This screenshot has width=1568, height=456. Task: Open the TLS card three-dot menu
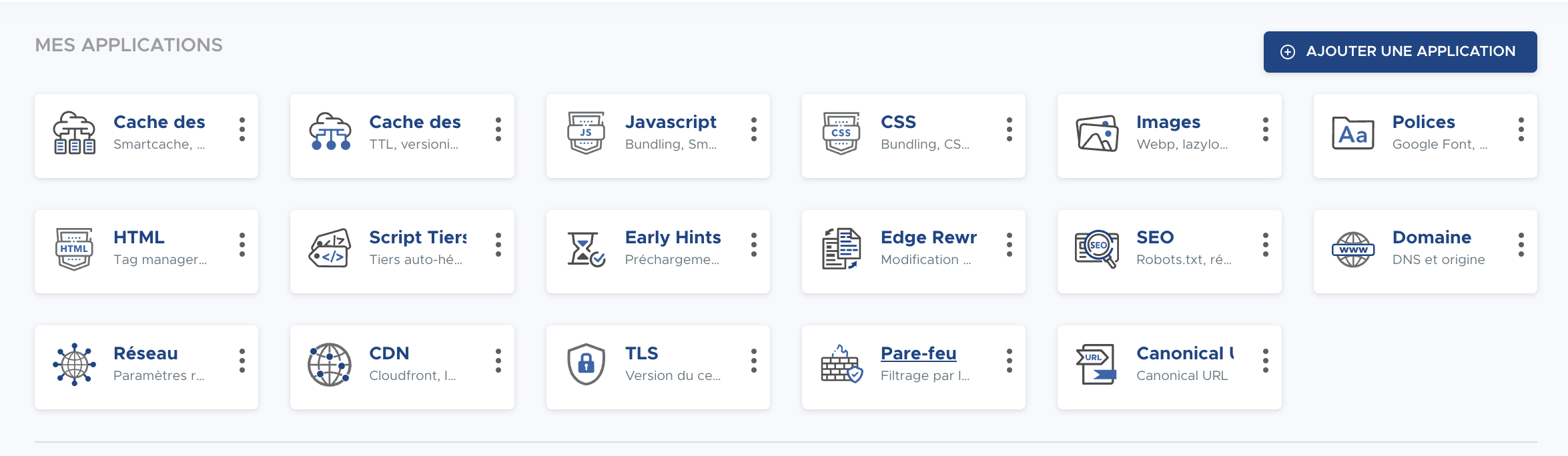tap(754, 361)
